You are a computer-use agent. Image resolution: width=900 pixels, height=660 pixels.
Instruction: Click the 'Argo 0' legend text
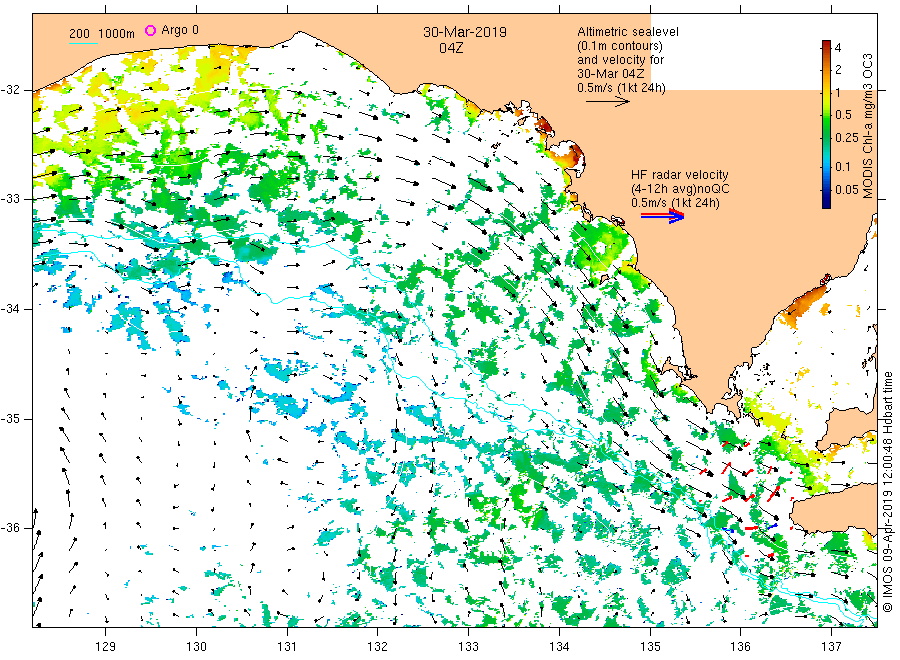tap(180, 30)
